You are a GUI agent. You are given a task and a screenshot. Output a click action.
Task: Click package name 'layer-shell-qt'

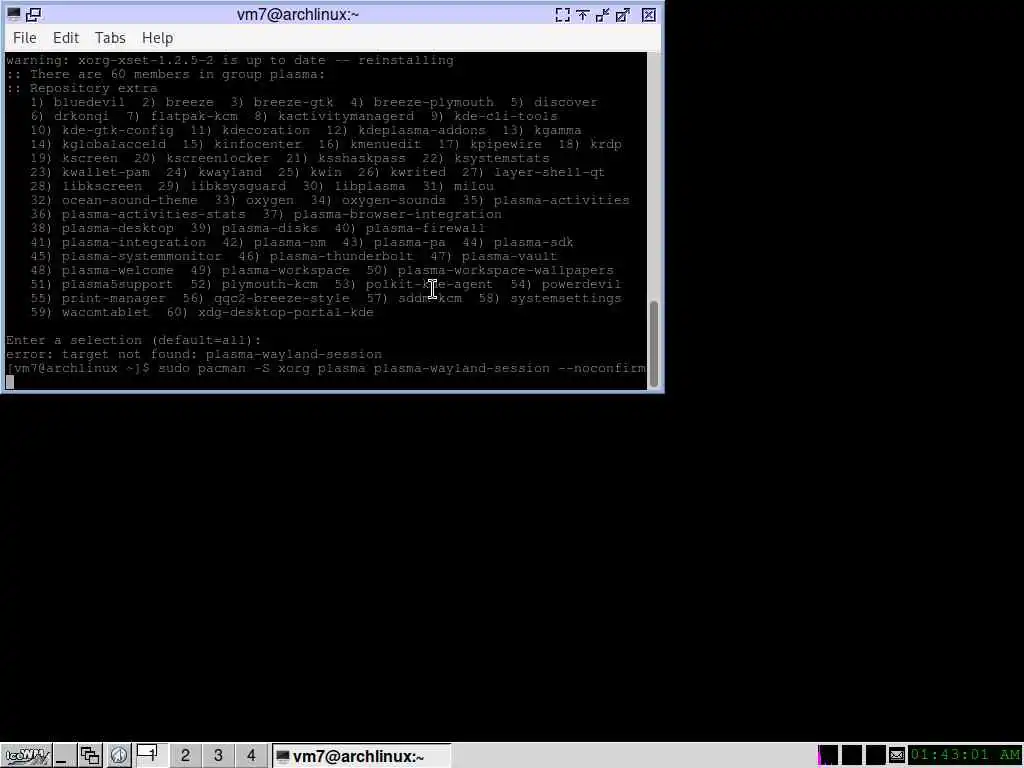point(550,172)
